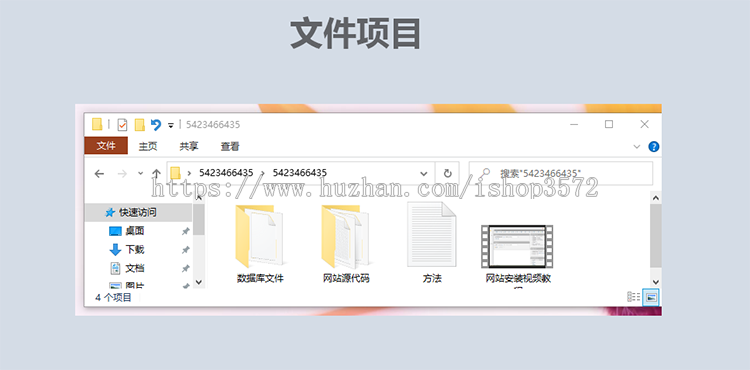750x370 pixels.
Task: Click the pin icon beside 文档
Action: click(x=186, y=269)
